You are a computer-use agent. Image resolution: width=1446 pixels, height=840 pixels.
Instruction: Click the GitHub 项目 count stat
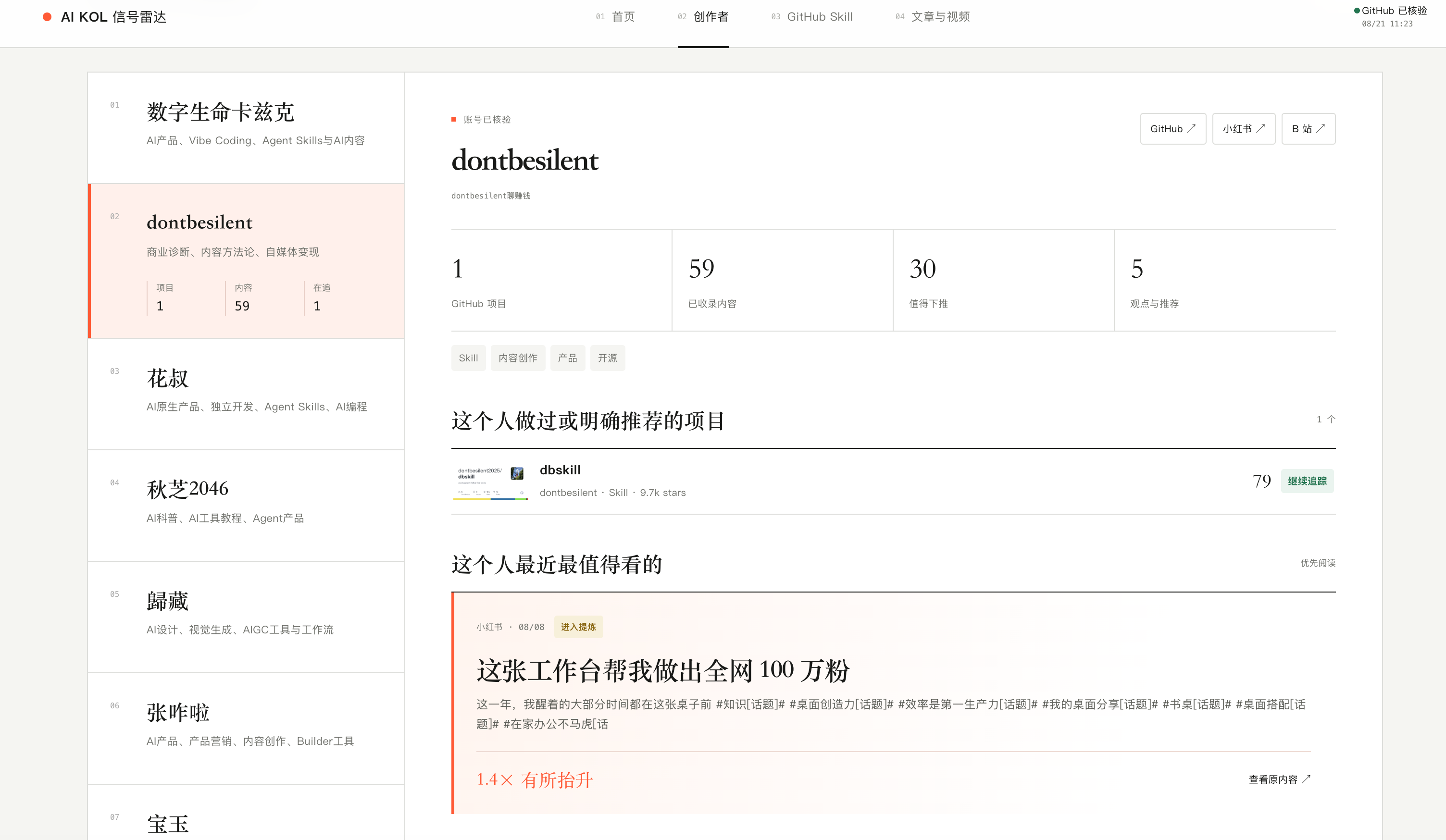pos(561,281)
